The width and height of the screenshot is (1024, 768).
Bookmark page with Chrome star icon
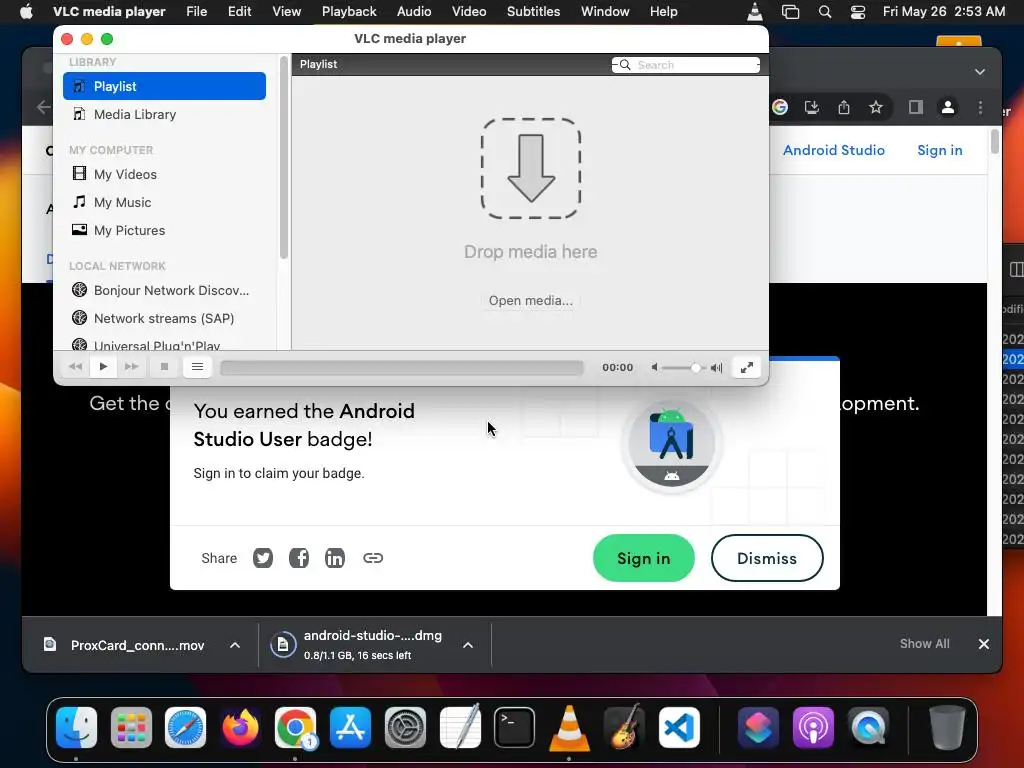pos(876,107)
